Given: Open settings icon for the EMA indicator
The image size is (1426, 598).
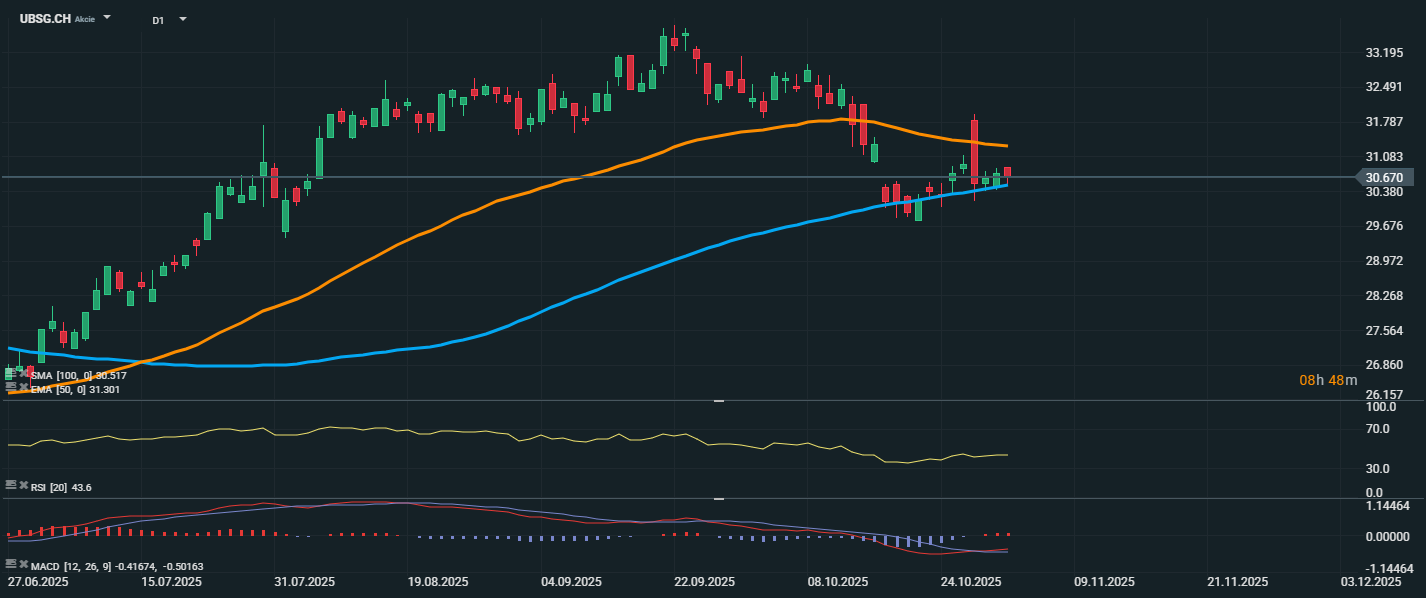Looking at the screenshot, I should [11, 387].
